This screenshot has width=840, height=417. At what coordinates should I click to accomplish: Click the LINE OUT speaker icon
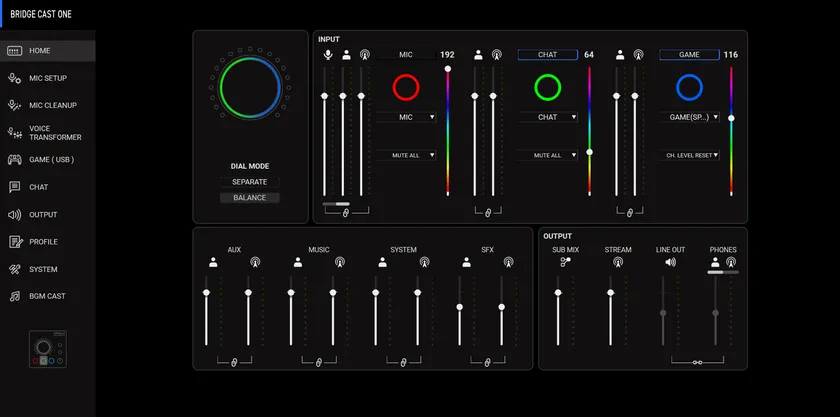[670, 263]
